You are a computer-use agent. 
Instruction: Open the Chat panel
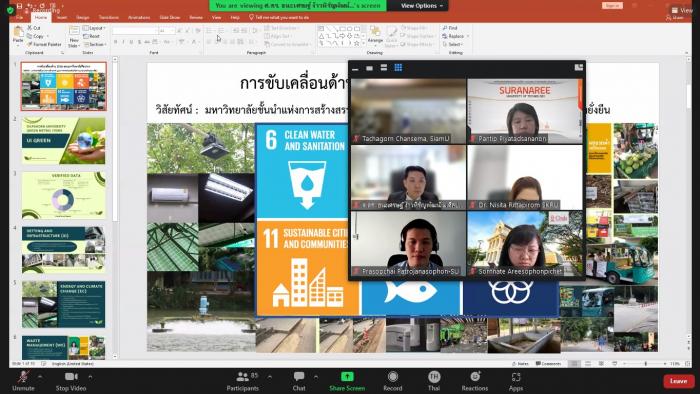pyautogui.click(x=299, y=381)
